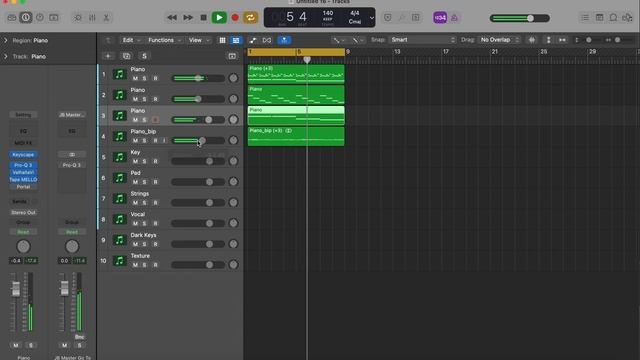Click the tempo value 140 in LCD

pyautogui.click(x=328, y=13)
